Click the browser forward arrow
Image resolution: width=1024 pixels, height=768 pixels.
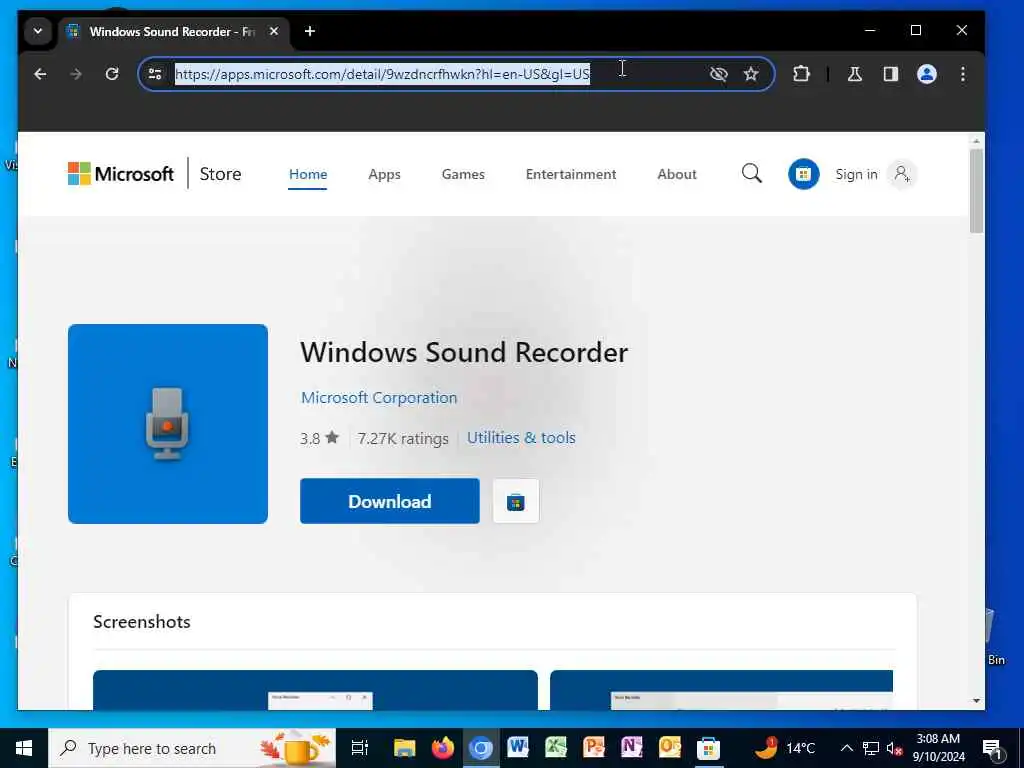(x=76, y=74)
